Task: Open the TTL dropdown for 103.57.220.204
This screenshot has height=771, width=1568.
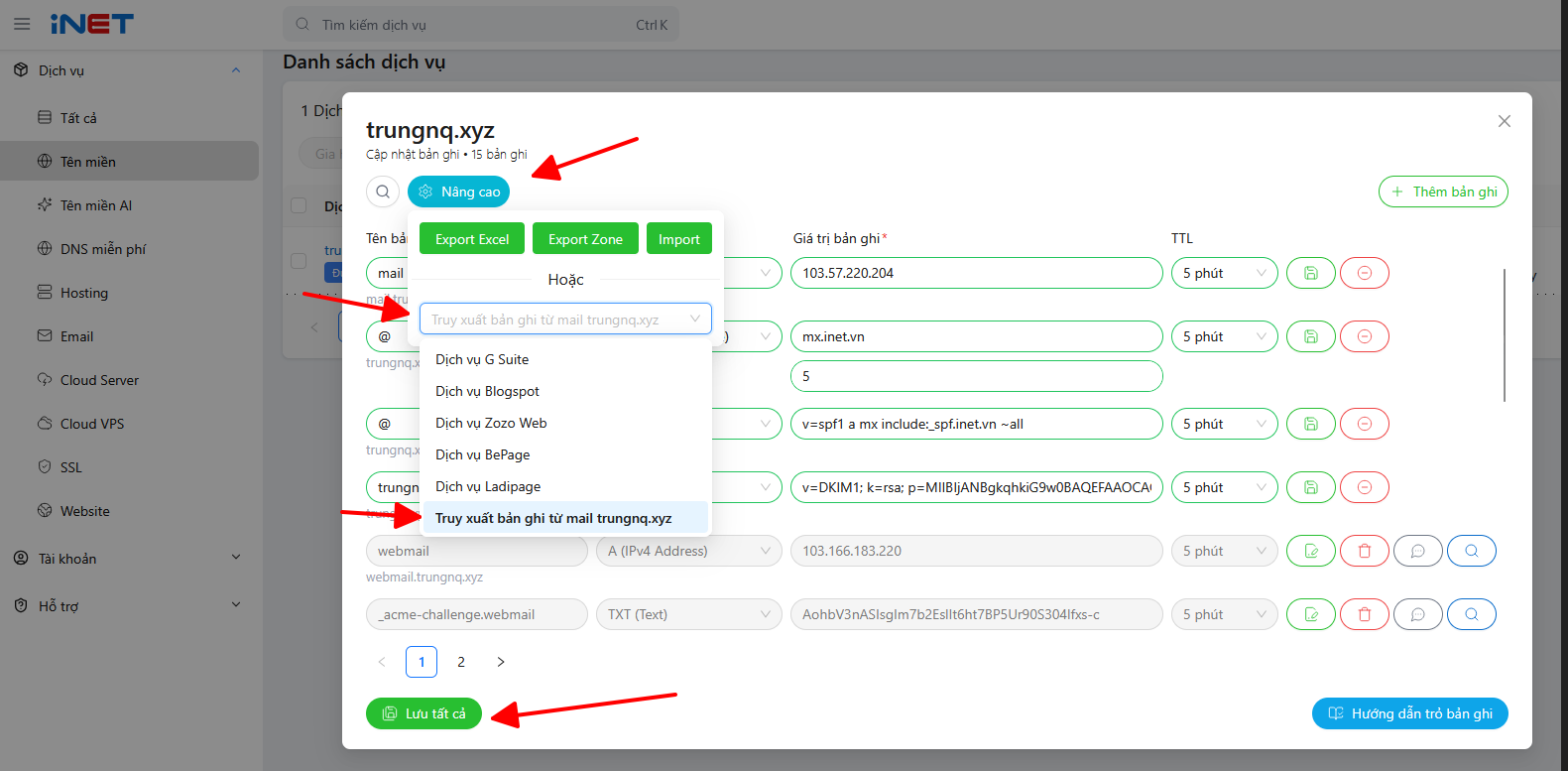Action: point(1225,273)
